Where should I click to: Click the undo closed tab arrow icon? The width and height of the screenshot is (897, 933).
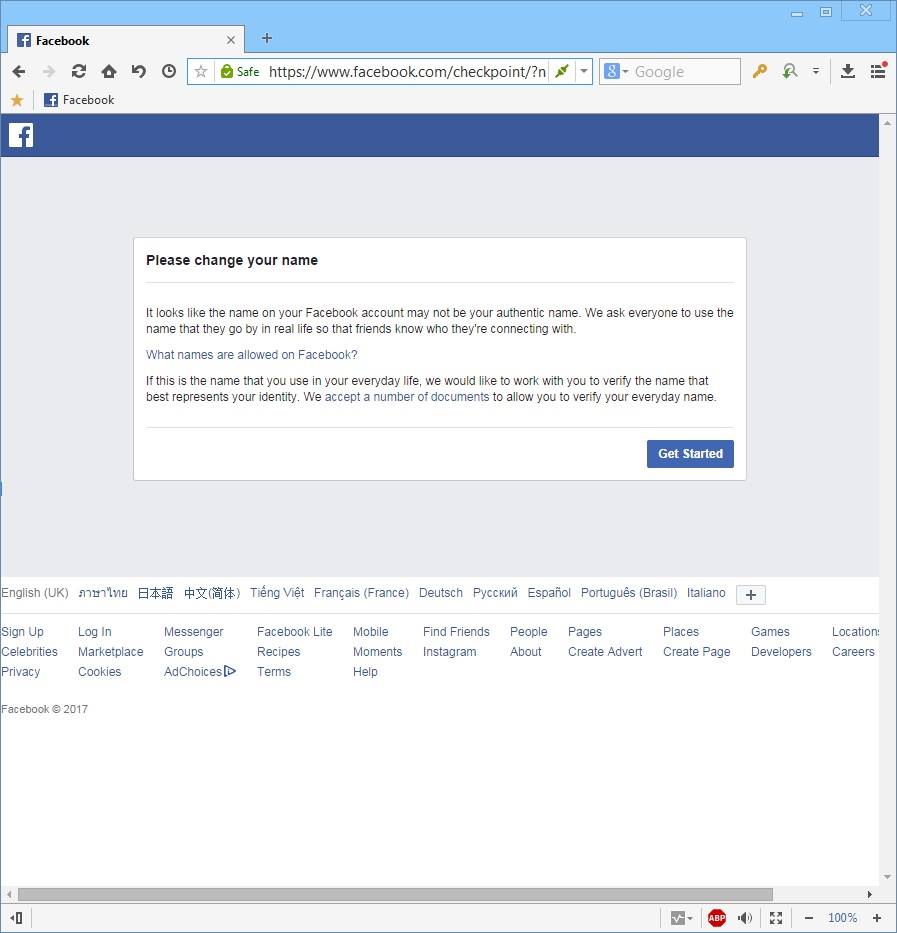pos(139,71)
